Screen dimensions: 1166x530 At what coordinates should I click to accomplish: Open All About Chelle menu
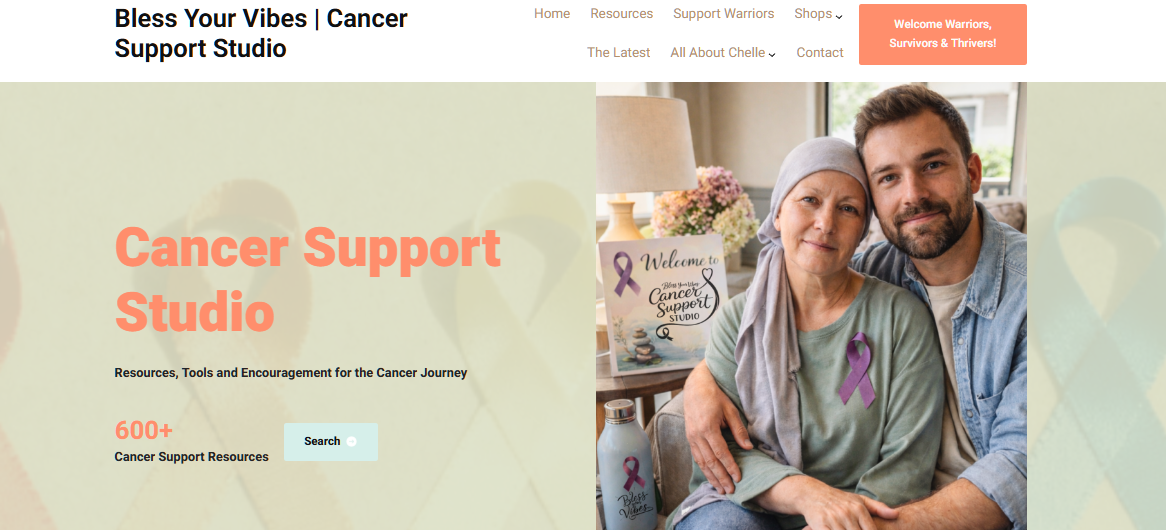pyautogui.click(x=718, y=53)
